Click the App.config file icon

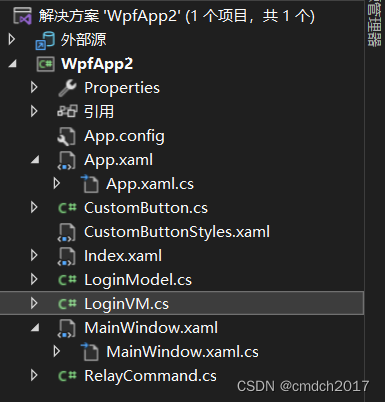[x=66, y=136]
